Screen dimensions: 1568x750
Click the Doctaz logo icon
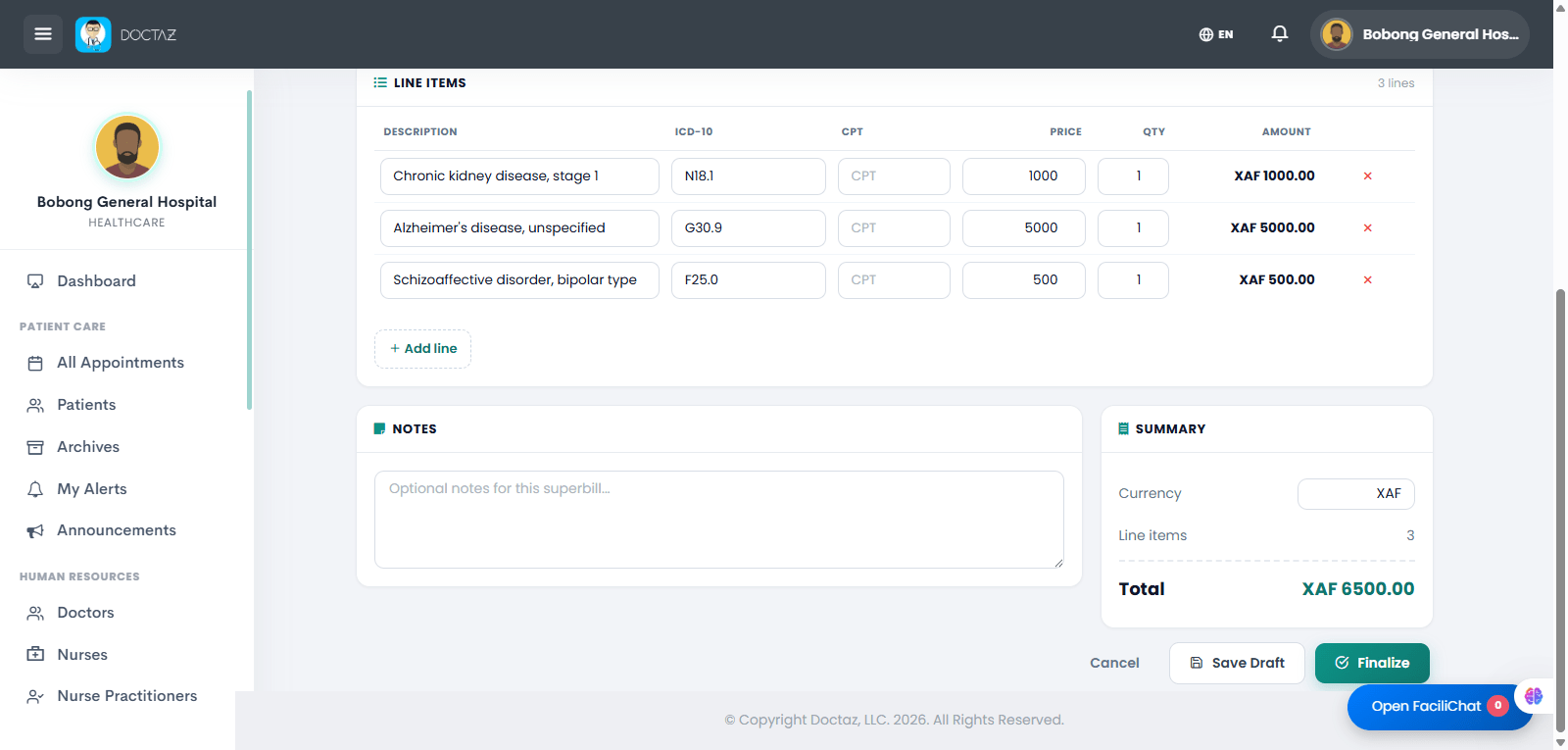93,34
